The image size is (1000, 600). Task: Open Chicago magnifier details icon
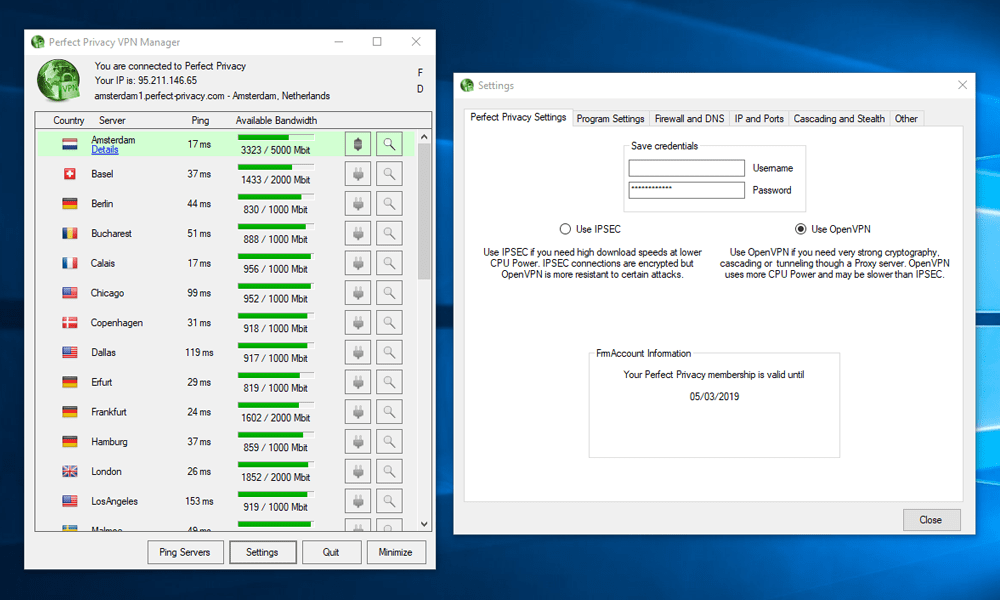tap(389, 293)
